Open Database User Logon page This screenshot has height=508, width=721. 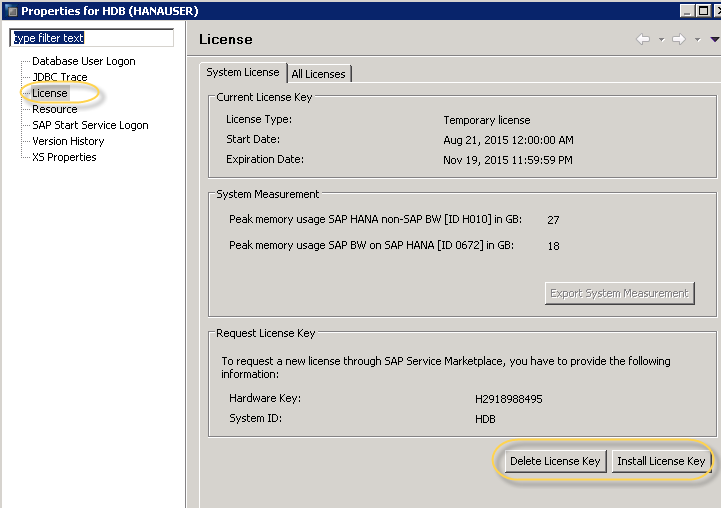point(83,61)
